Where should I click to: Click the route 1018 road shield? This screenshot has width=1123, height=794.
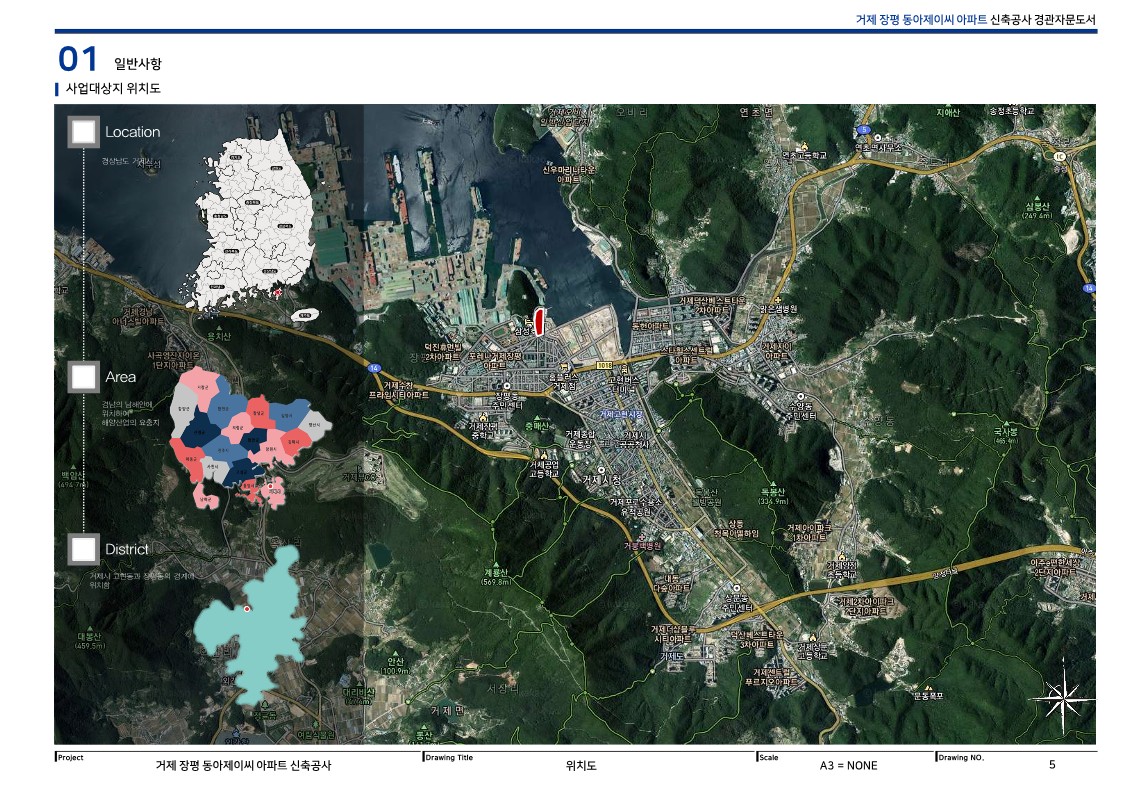(x=603, y=366)
